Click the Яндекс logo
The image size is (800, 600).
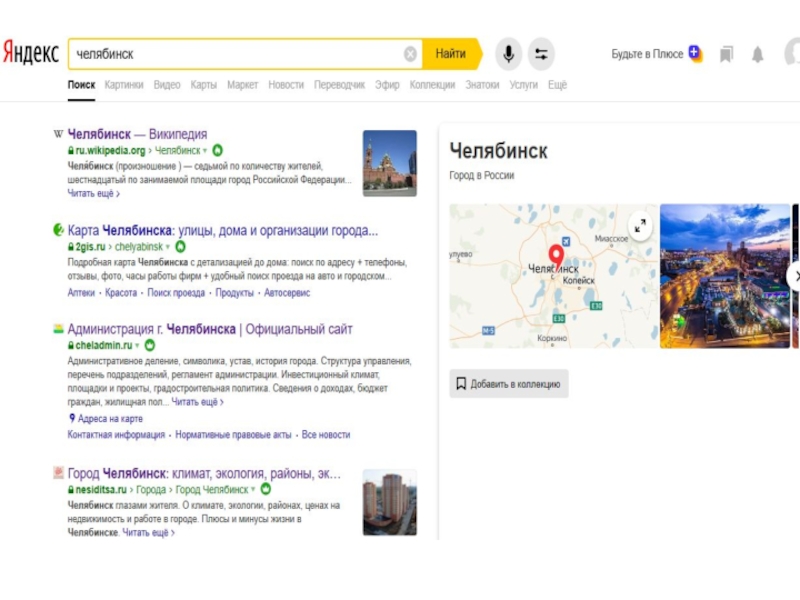tap(30, 53)
